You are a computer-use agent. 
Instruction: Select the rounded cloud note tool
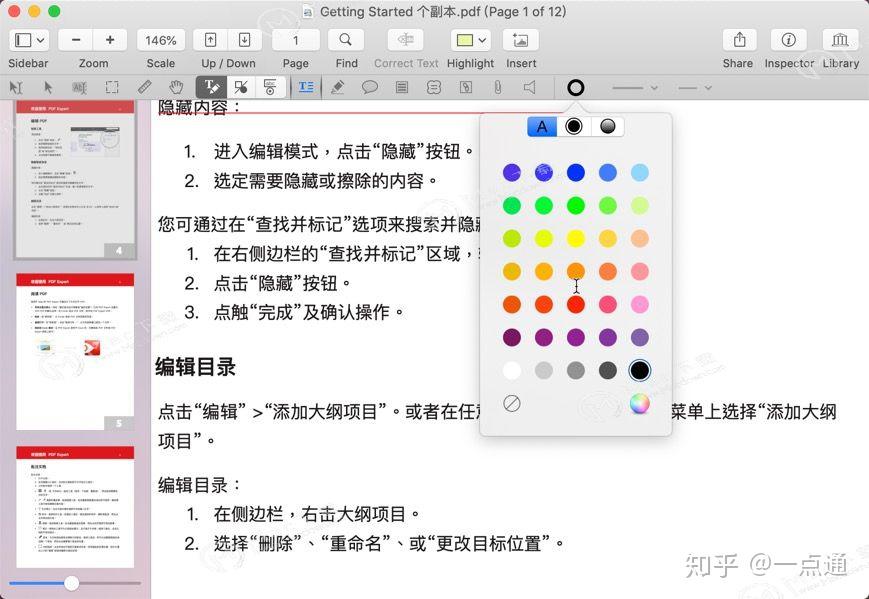[x=434, y=88]
